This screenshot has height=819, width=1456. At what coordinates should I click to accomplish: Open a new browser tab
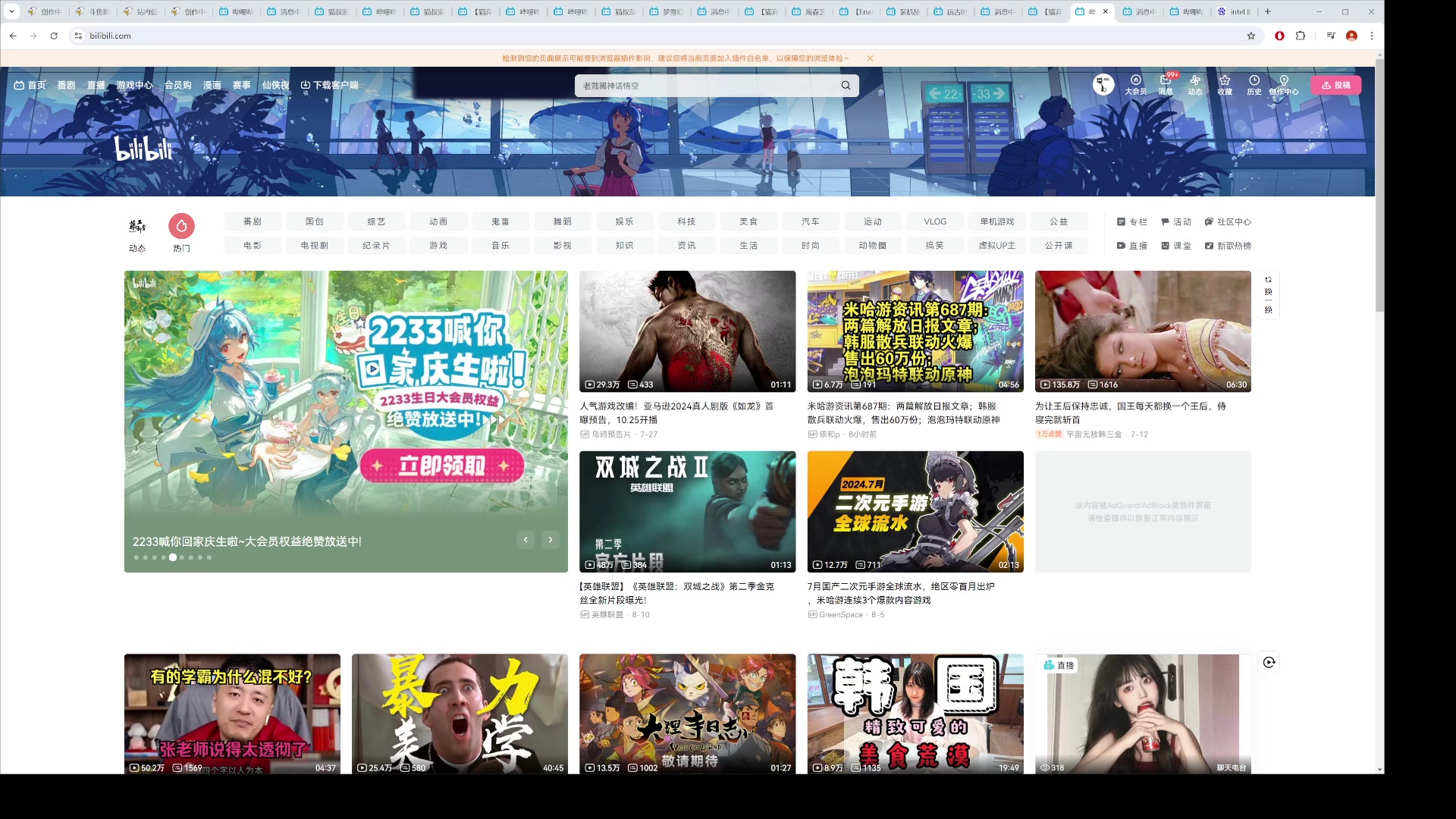point(1267,11)
